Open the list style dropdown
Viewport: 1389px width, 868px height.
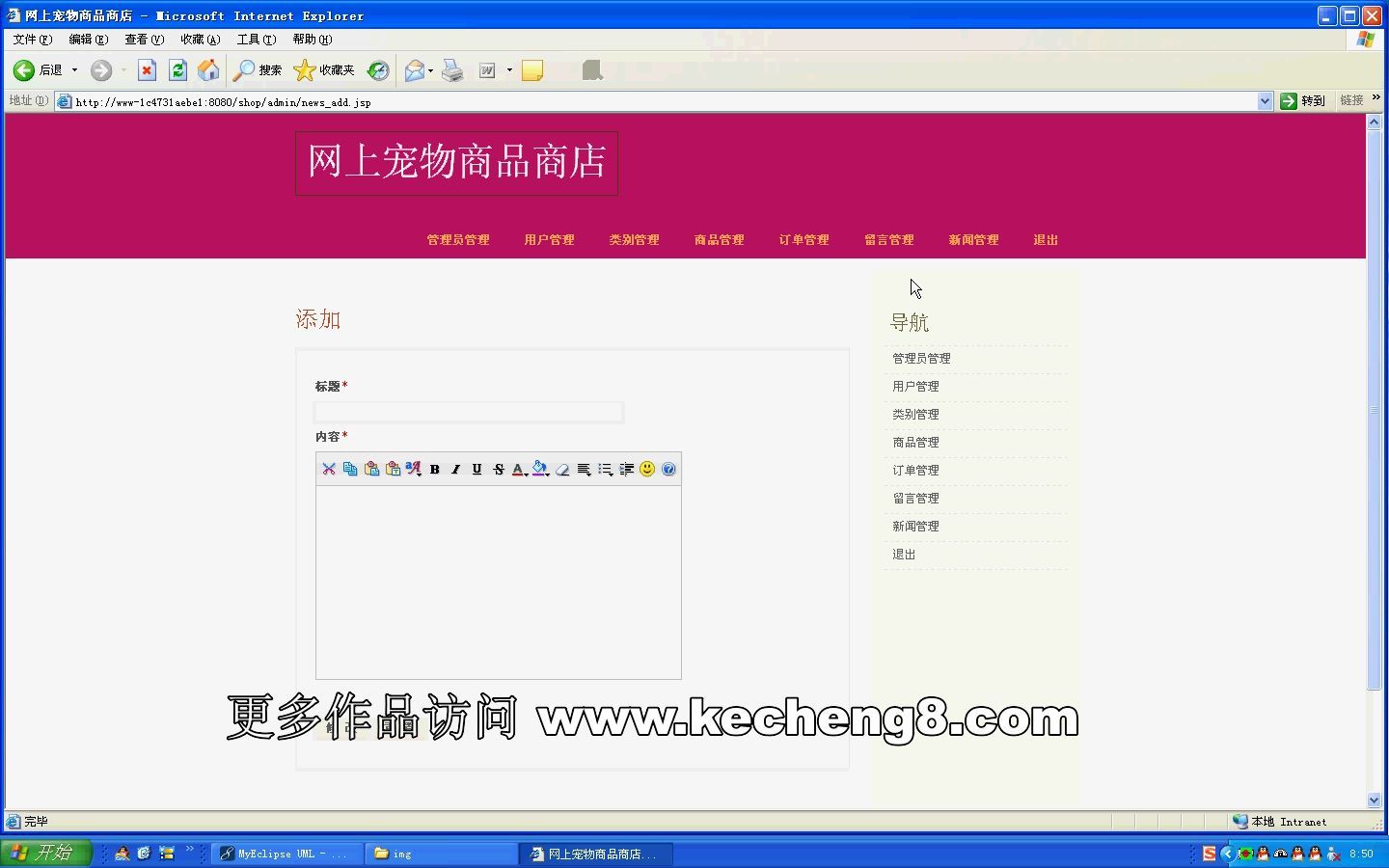pos(605,469)
